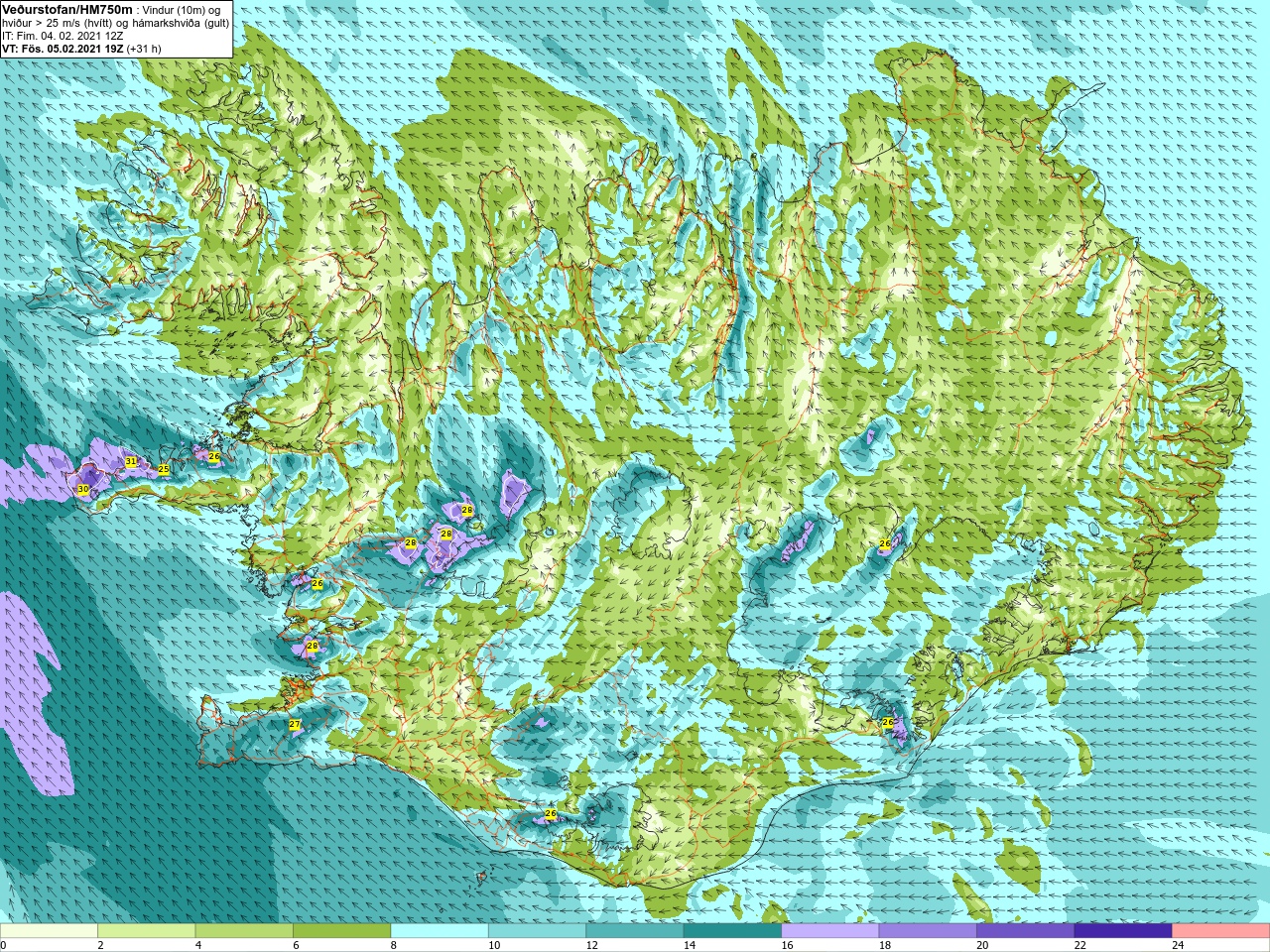Click the 8–10 m/s light cyan legend swatch

(x=440, y=931)
